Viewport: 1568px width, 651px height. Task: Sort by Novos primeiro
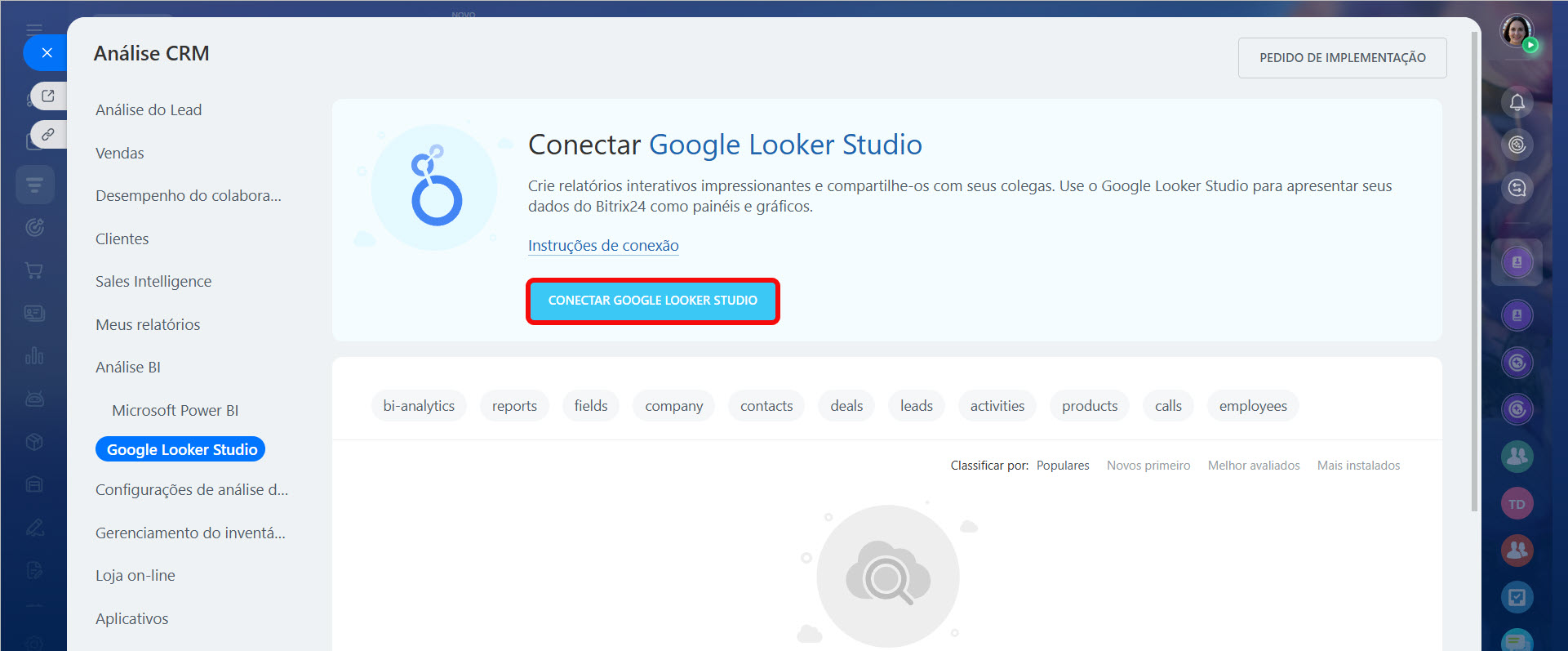coord(1148,466)
